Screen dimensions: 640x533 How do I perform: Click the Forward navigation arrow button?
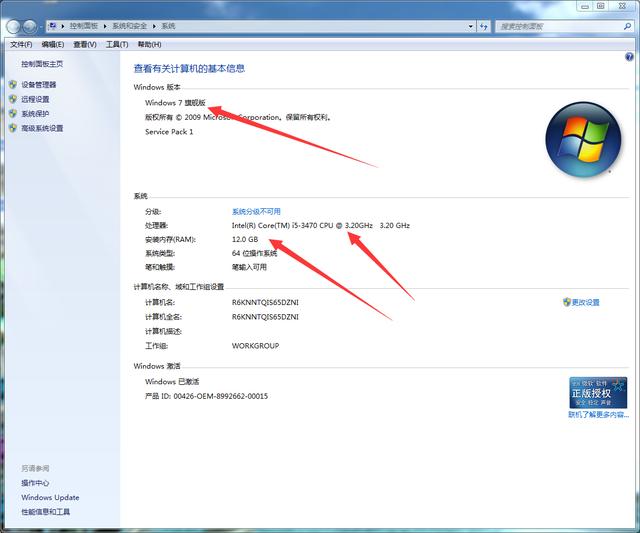click(x=29, y=27)
